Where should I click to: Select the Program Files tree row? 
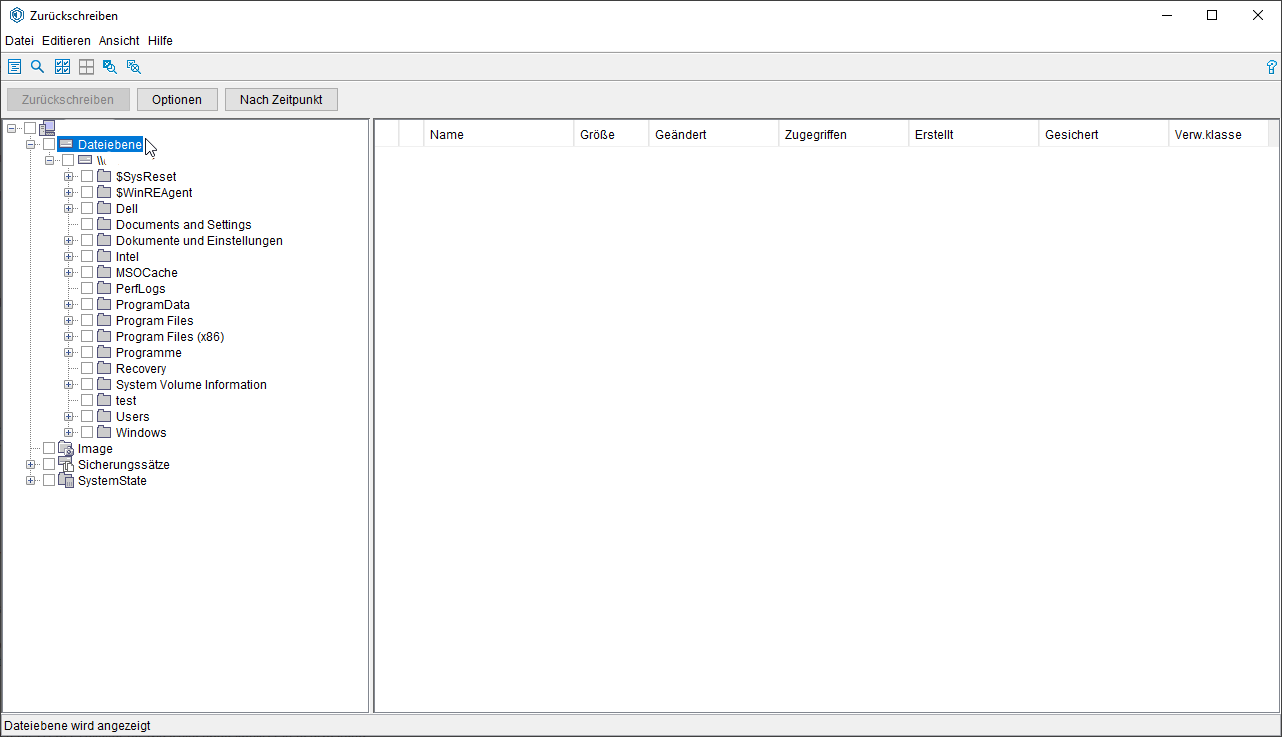click(155, 321)
